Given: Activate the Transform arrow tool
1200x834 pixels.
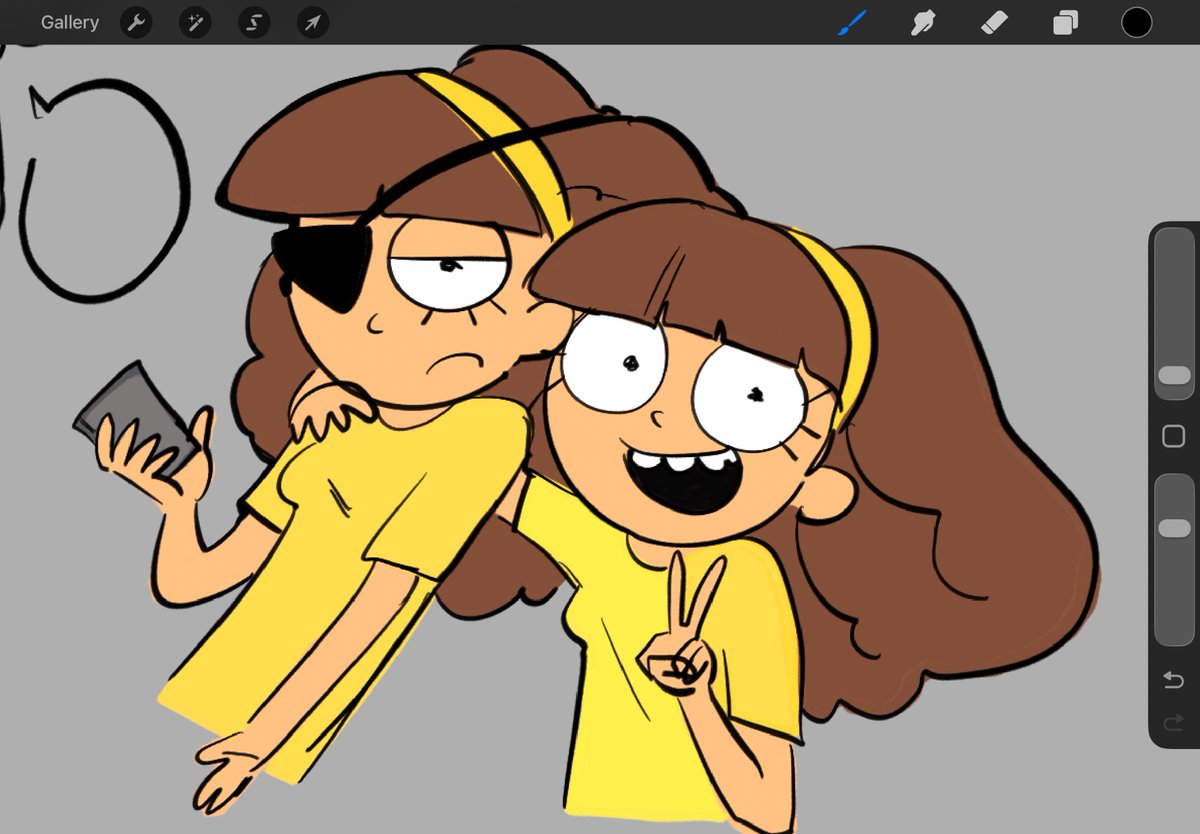Looking at the screenshot, I should click(313, 22).
